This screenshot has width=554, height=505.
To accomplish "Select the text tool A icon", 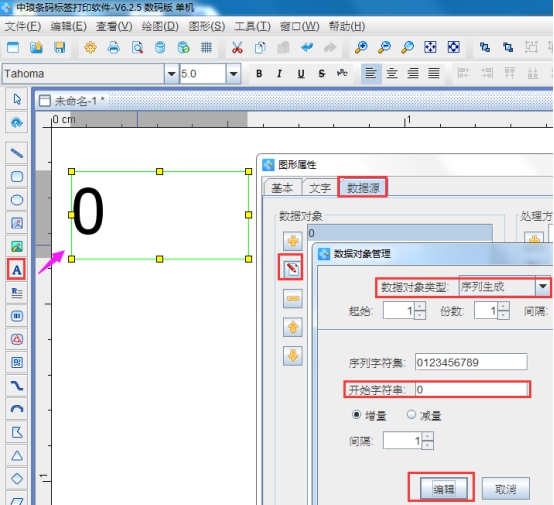I will click(x=16, y=270).
